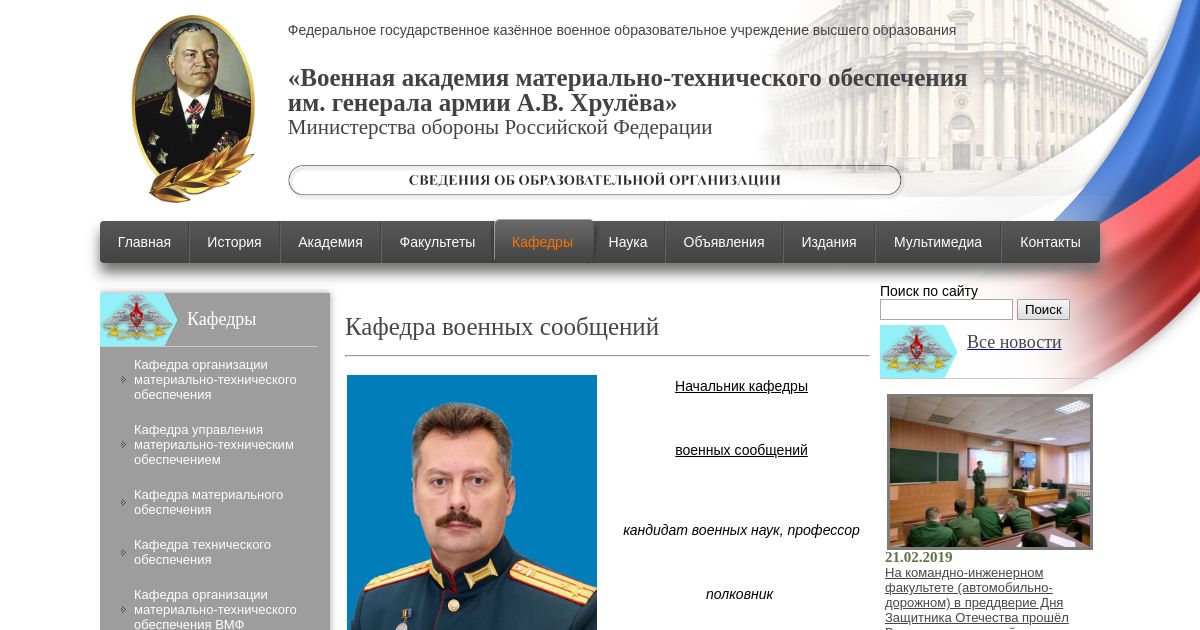This screenshot has width=1200, height=630.
Task: Click the Сведения об образовательной организации banner
Action: [595, 180]
